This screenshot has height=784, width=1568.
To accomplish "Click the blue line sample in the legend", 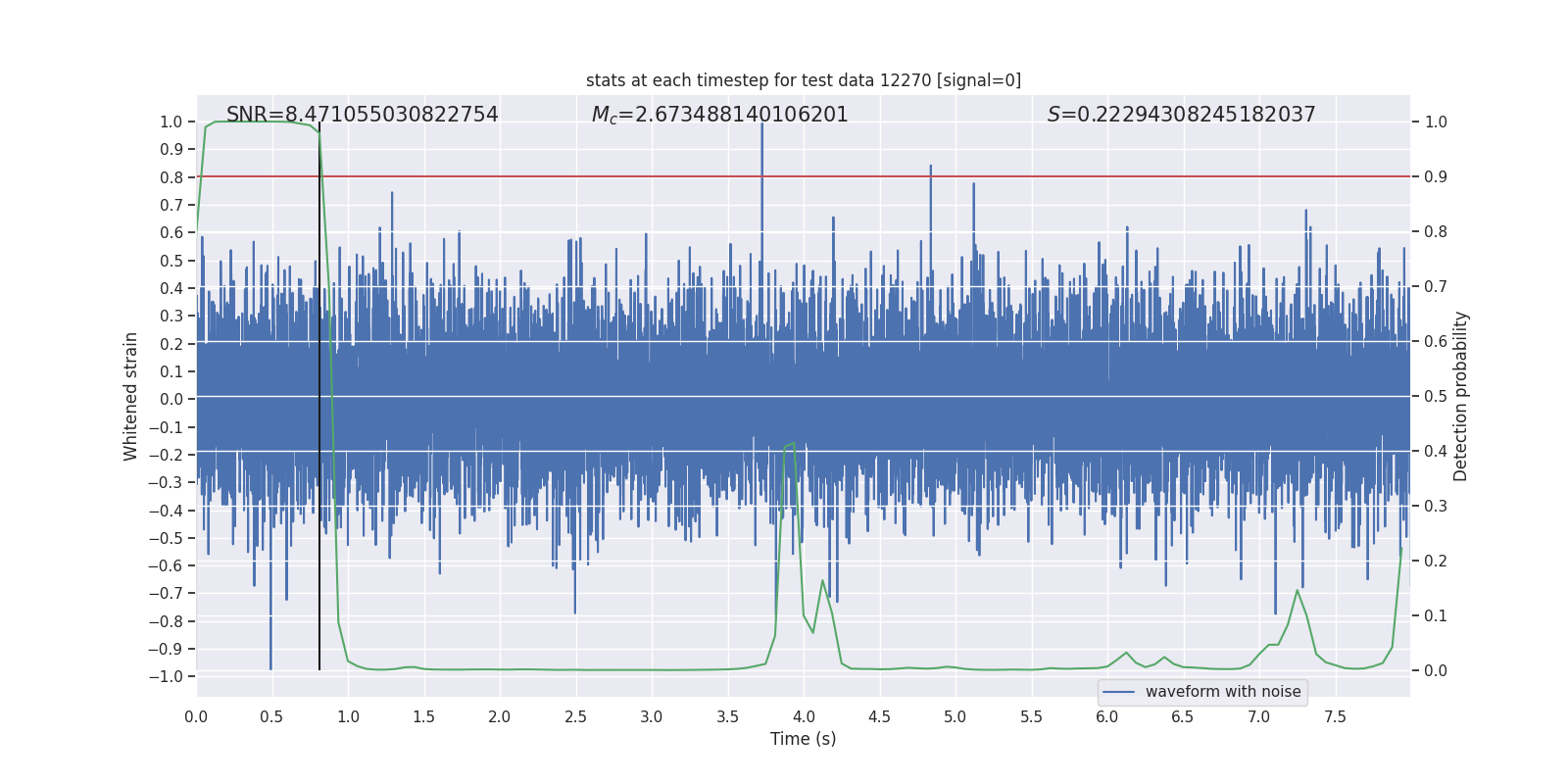I will click(1118, 692).
